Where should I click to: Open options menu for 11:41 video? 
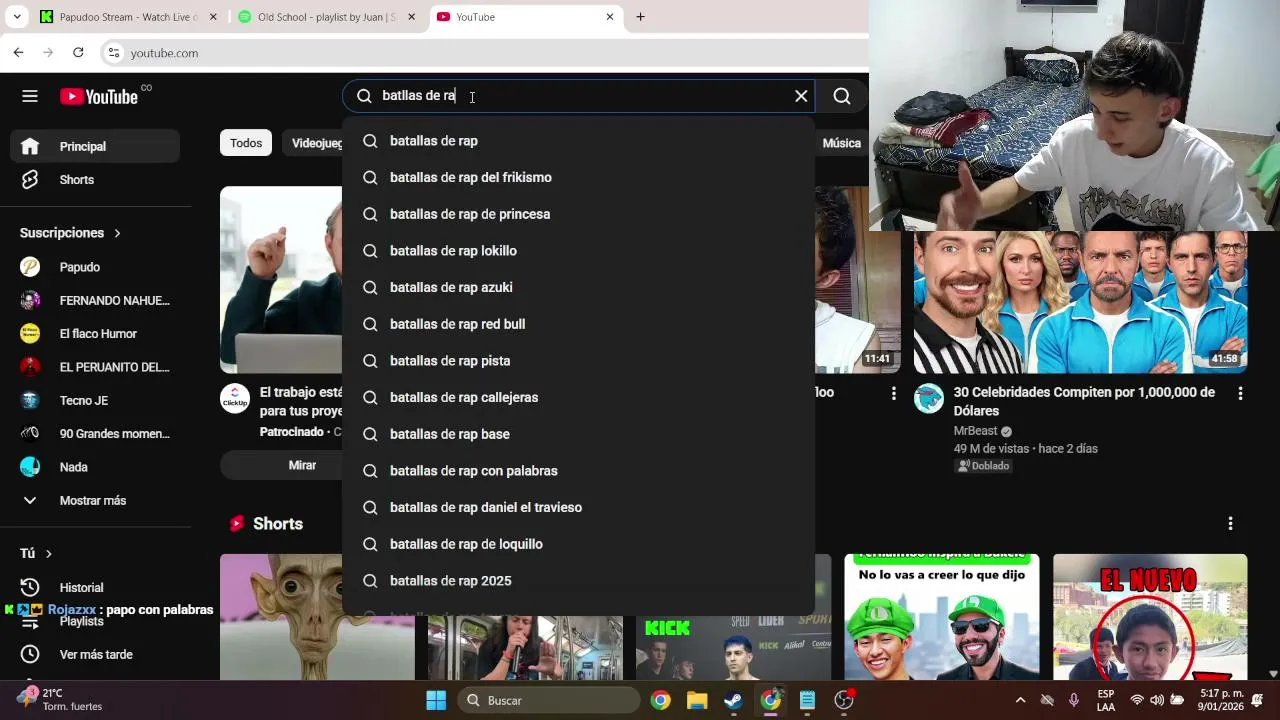coord(894,394)
